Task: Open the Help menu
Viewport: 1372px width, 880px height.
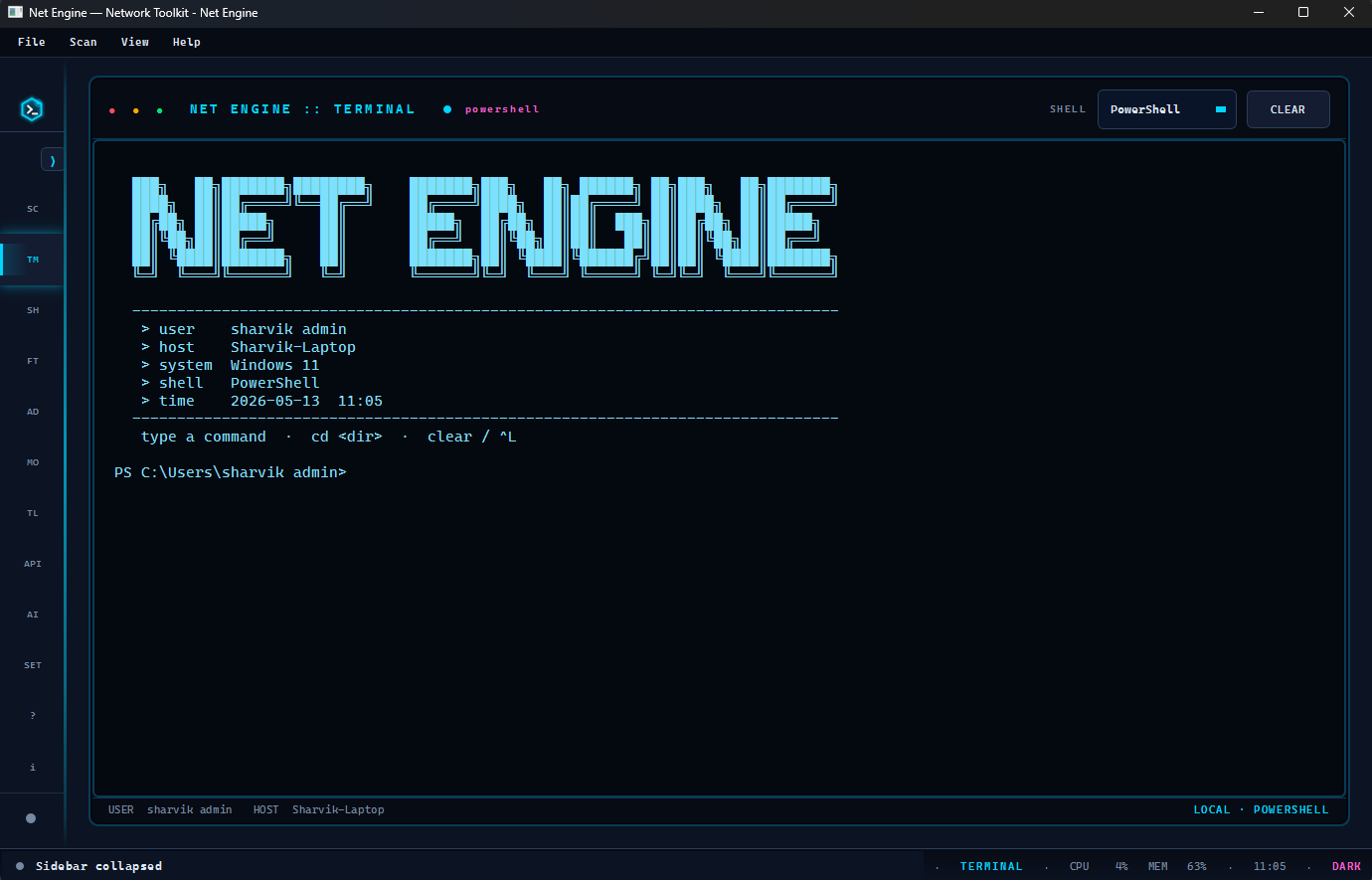Action: 187,42
